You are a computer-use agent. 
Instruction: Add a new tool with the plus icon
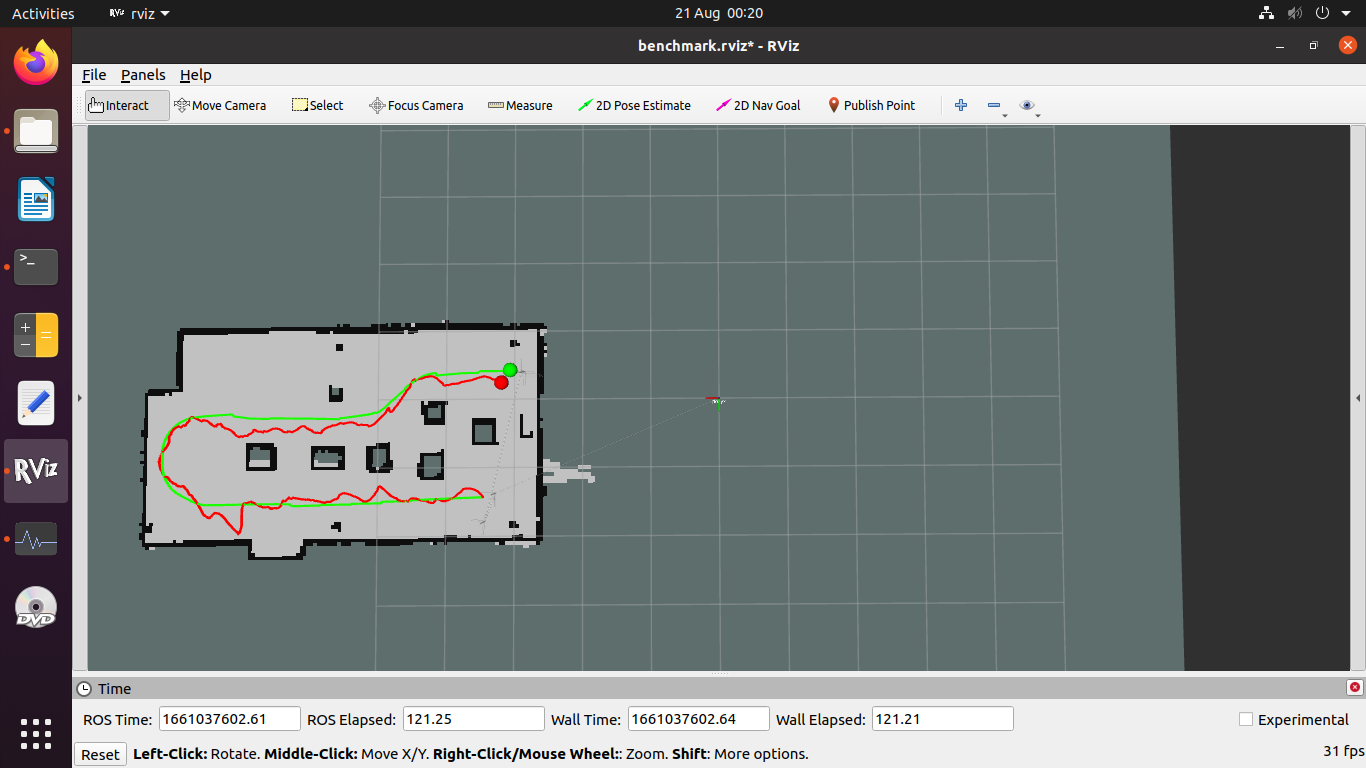[960, 105]
